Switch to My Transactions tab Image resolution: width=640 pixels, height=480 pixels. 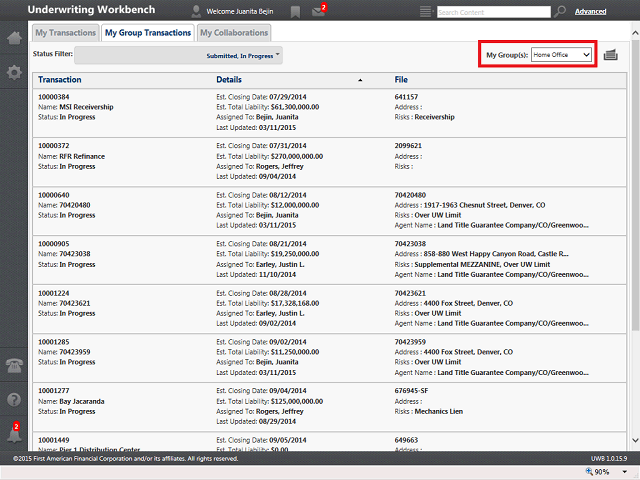pos(65,33)
